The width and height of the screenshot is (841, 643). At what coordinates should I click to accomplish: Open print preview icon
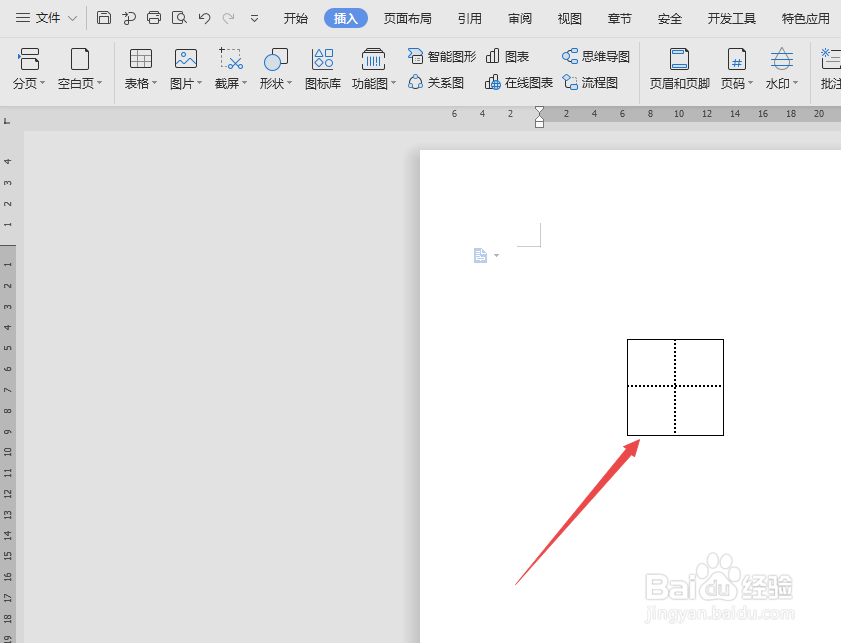pyautogui.click(x=179, y=18)
